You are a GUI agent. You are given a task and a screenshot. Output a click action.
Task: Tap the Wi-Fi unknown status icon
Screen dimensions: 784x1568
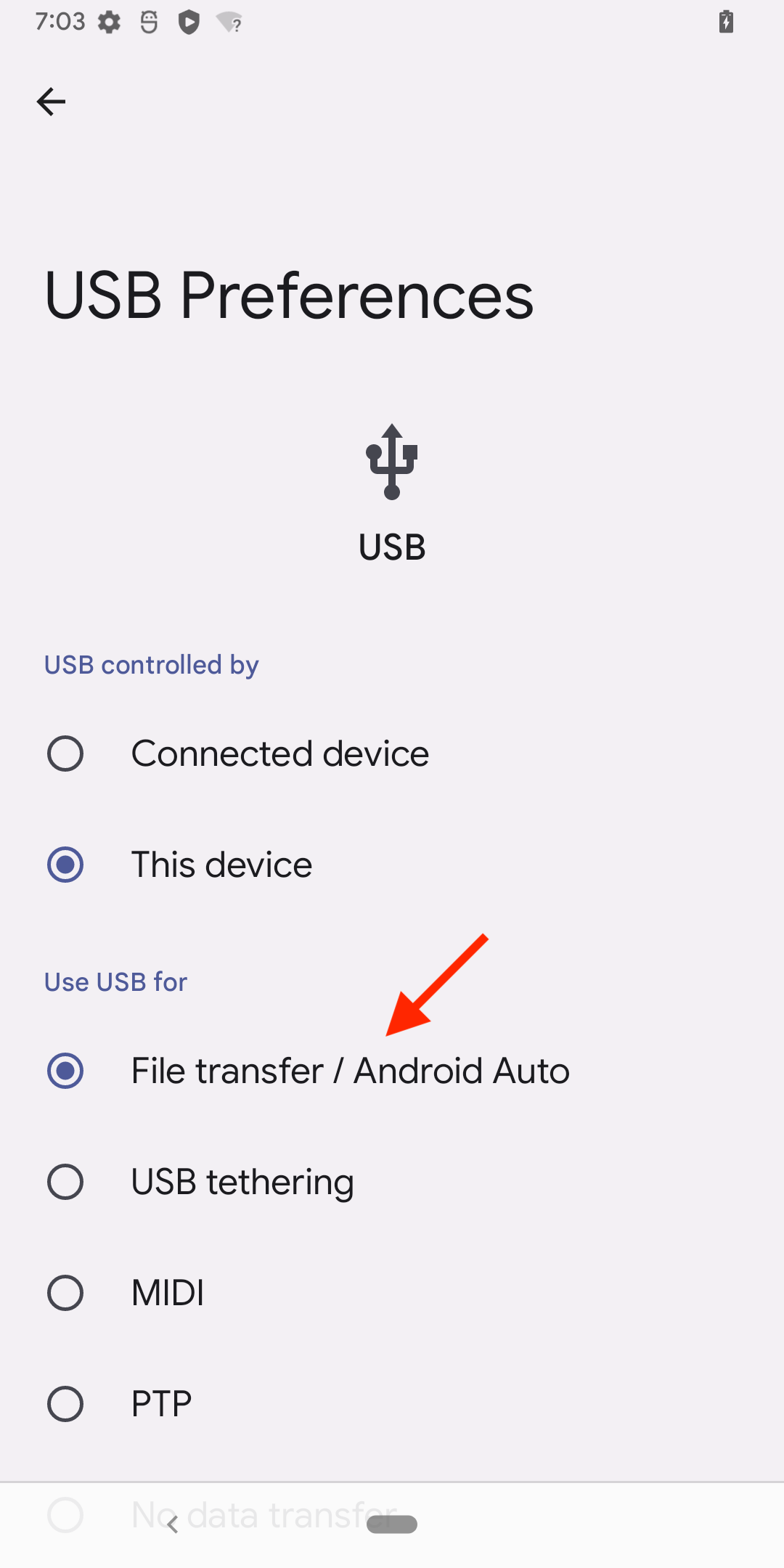click(x=229, y=23)
